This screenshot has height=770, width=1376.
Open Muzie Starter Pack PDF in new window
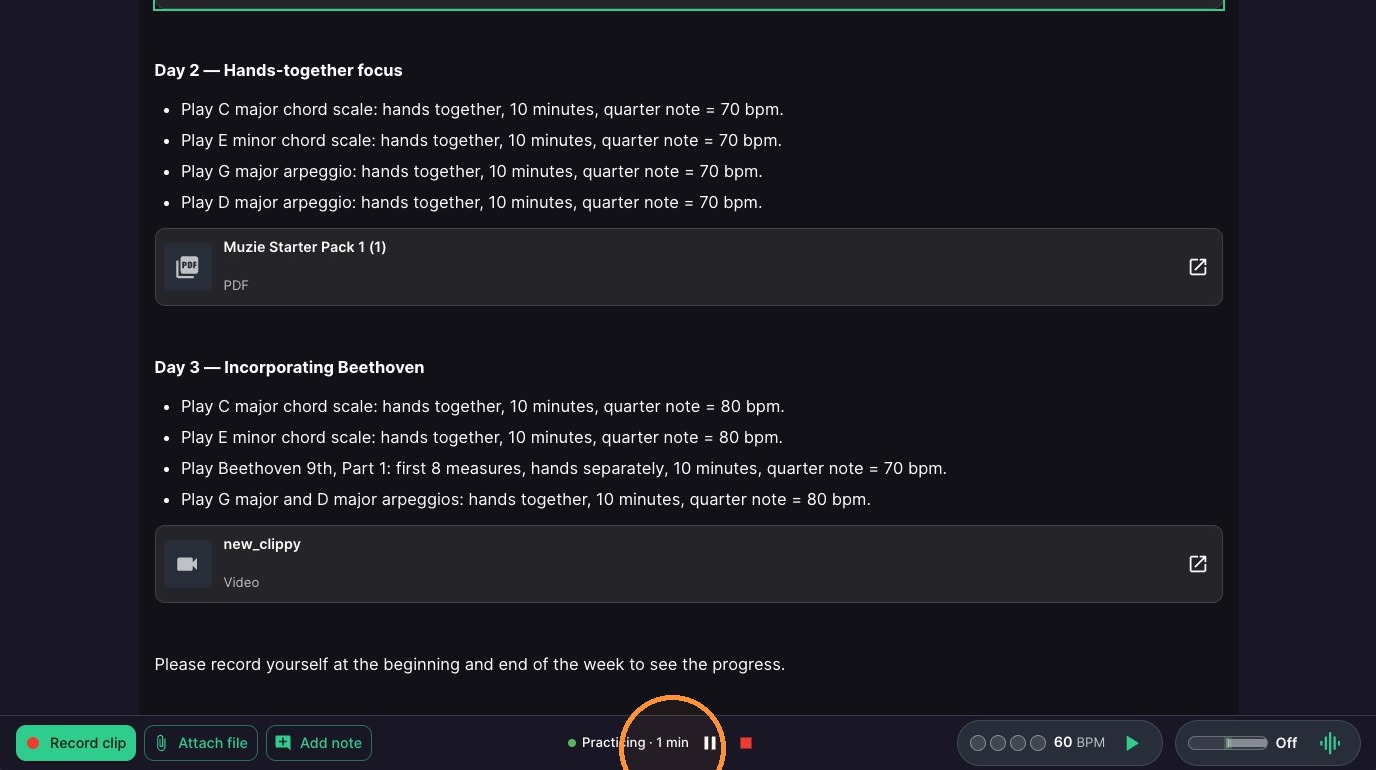coord(1197,267)
